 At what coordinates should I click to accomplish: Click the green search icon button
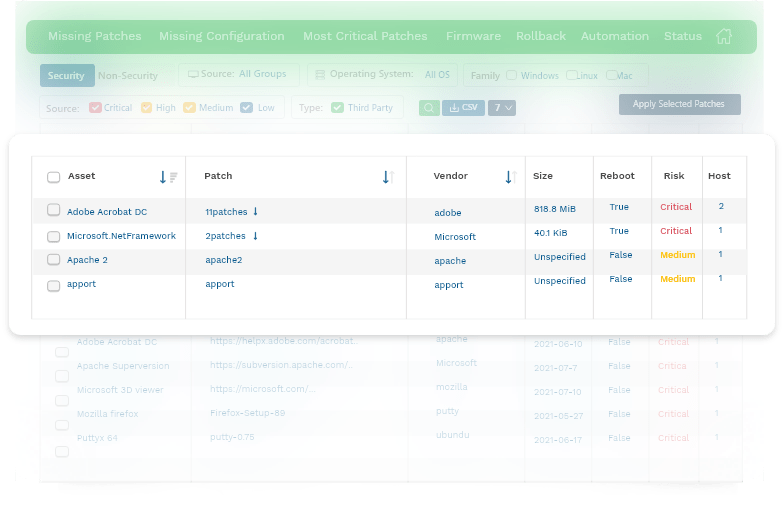[x=428, y=107]
